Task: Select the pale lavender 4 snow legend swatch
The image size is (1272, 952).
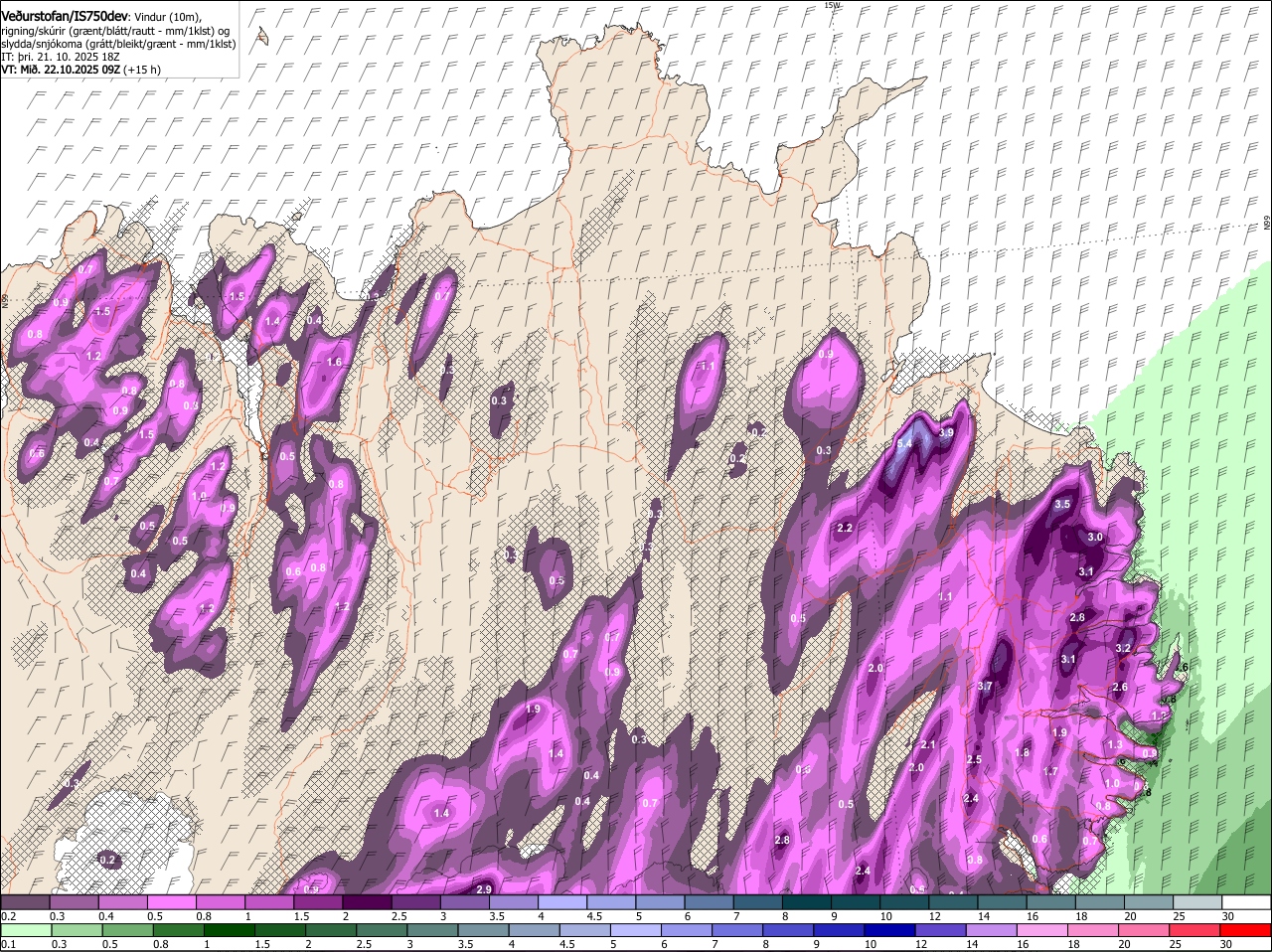Action: [x=561, y=902]
